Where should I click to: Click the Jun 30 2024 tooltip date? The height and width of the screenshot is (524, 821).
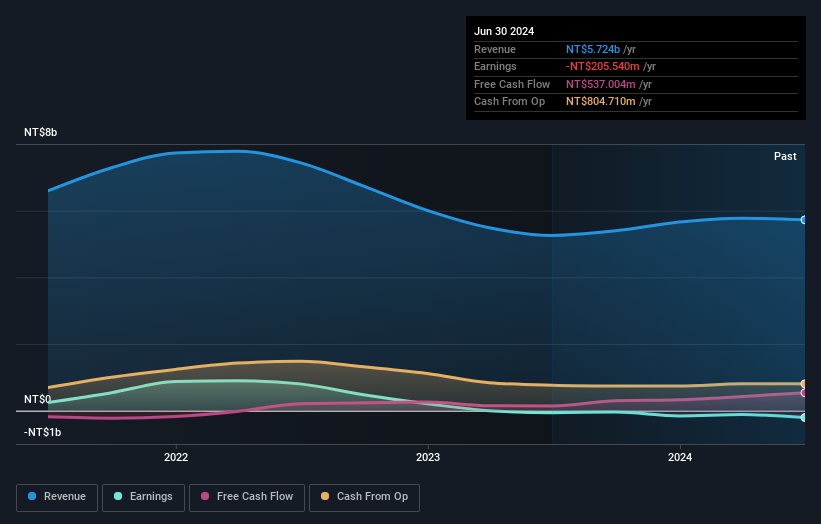tap(504, 31)
